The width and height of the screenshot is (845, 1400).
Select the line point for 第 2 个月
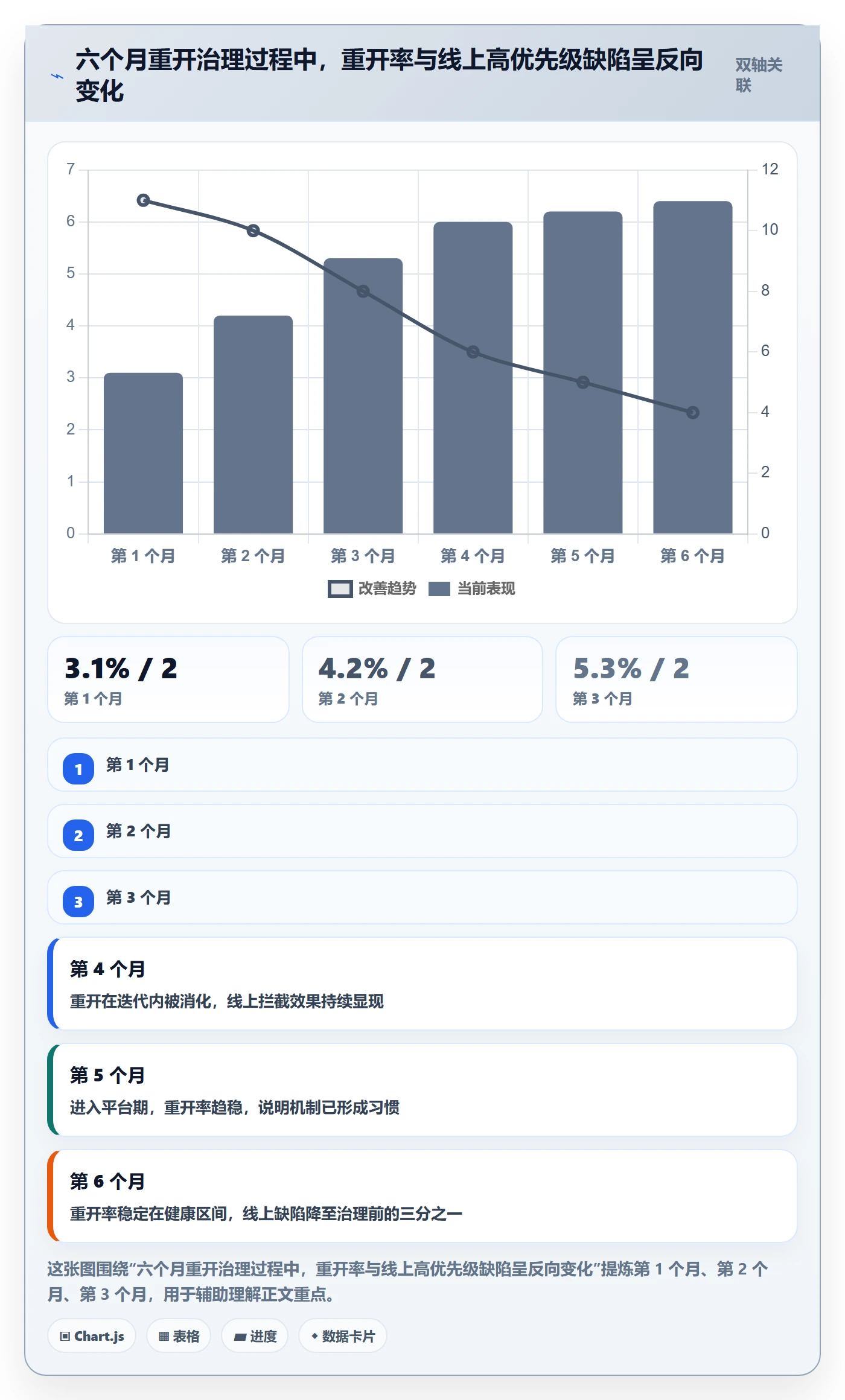(253, 231)
